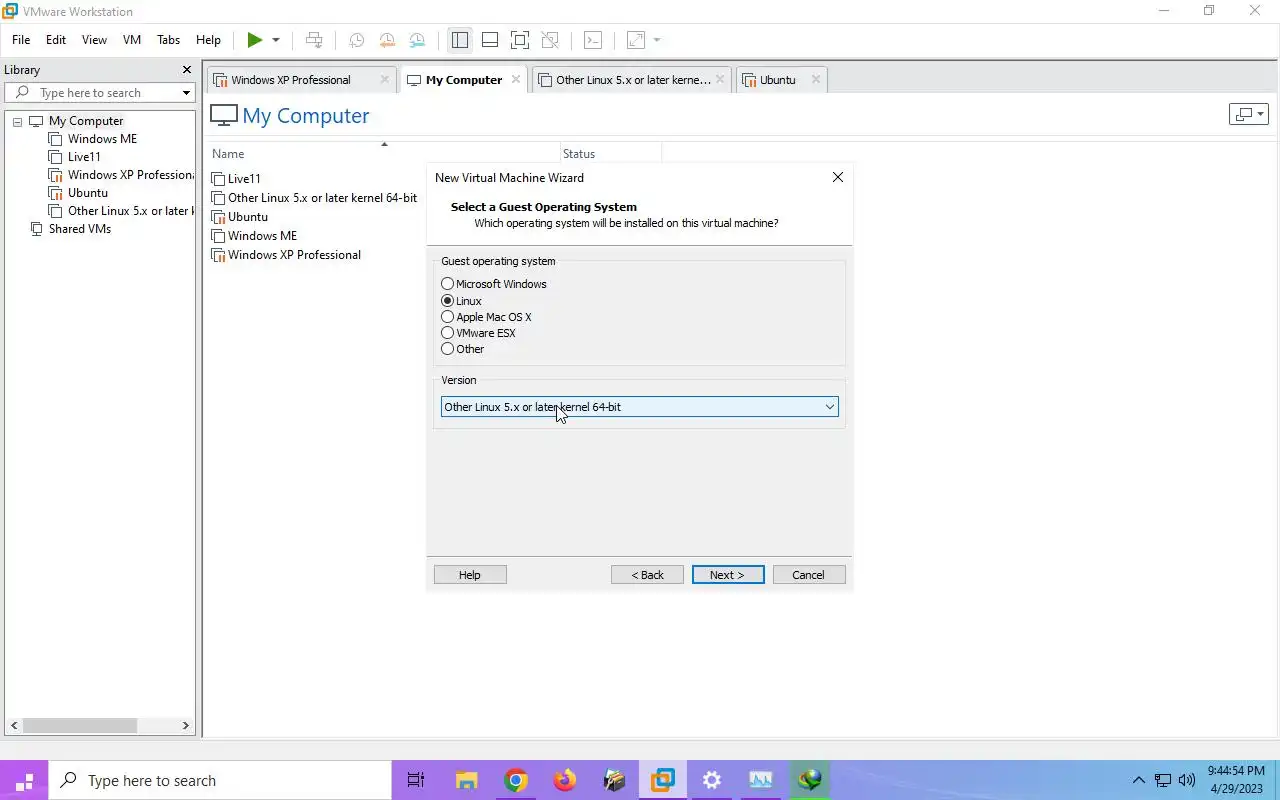
Task: Click Take Snapshot clock icon
Action: pos(356,40)
